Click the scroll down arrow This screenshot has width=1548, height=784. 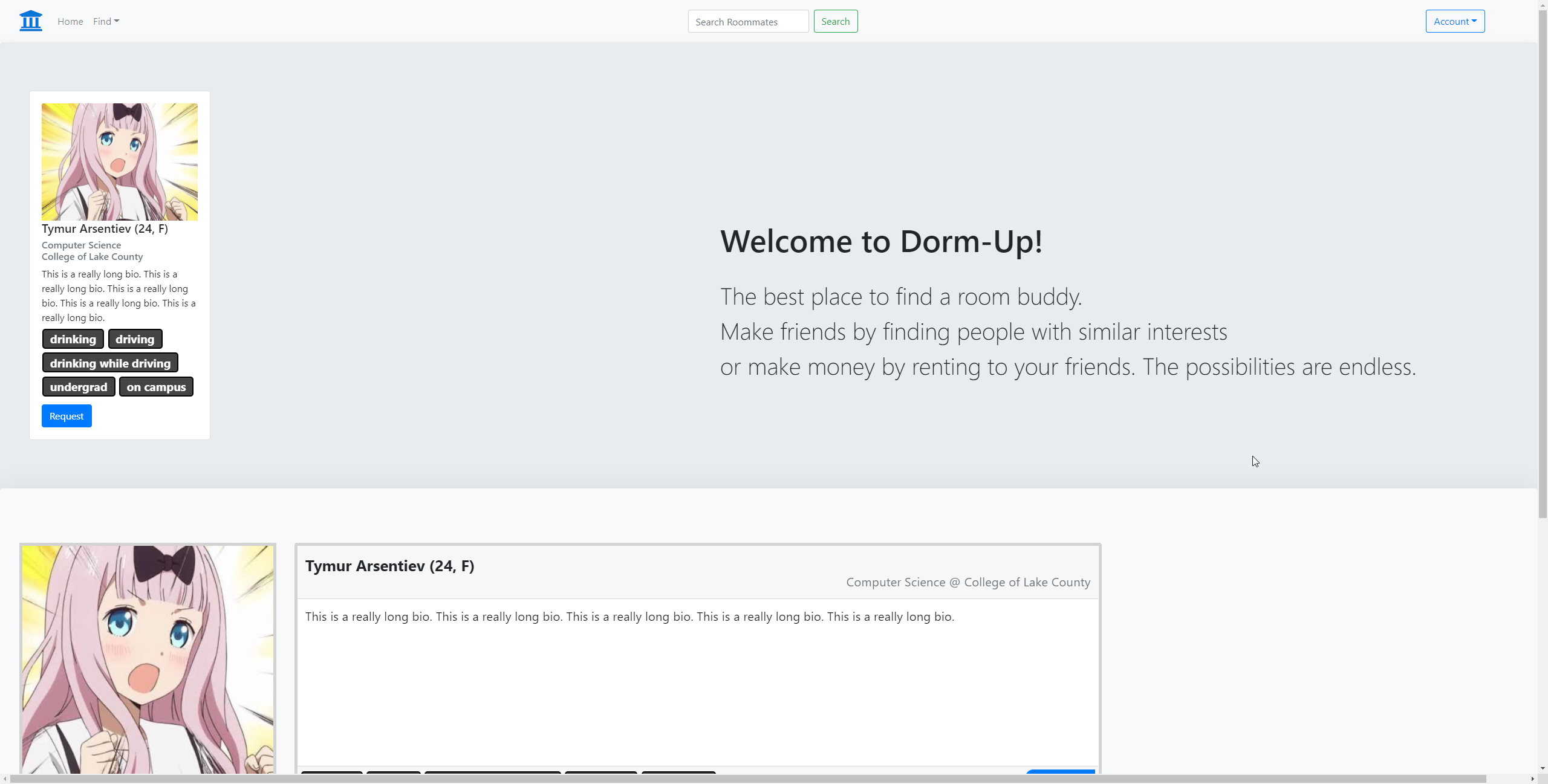(1543, 768)
